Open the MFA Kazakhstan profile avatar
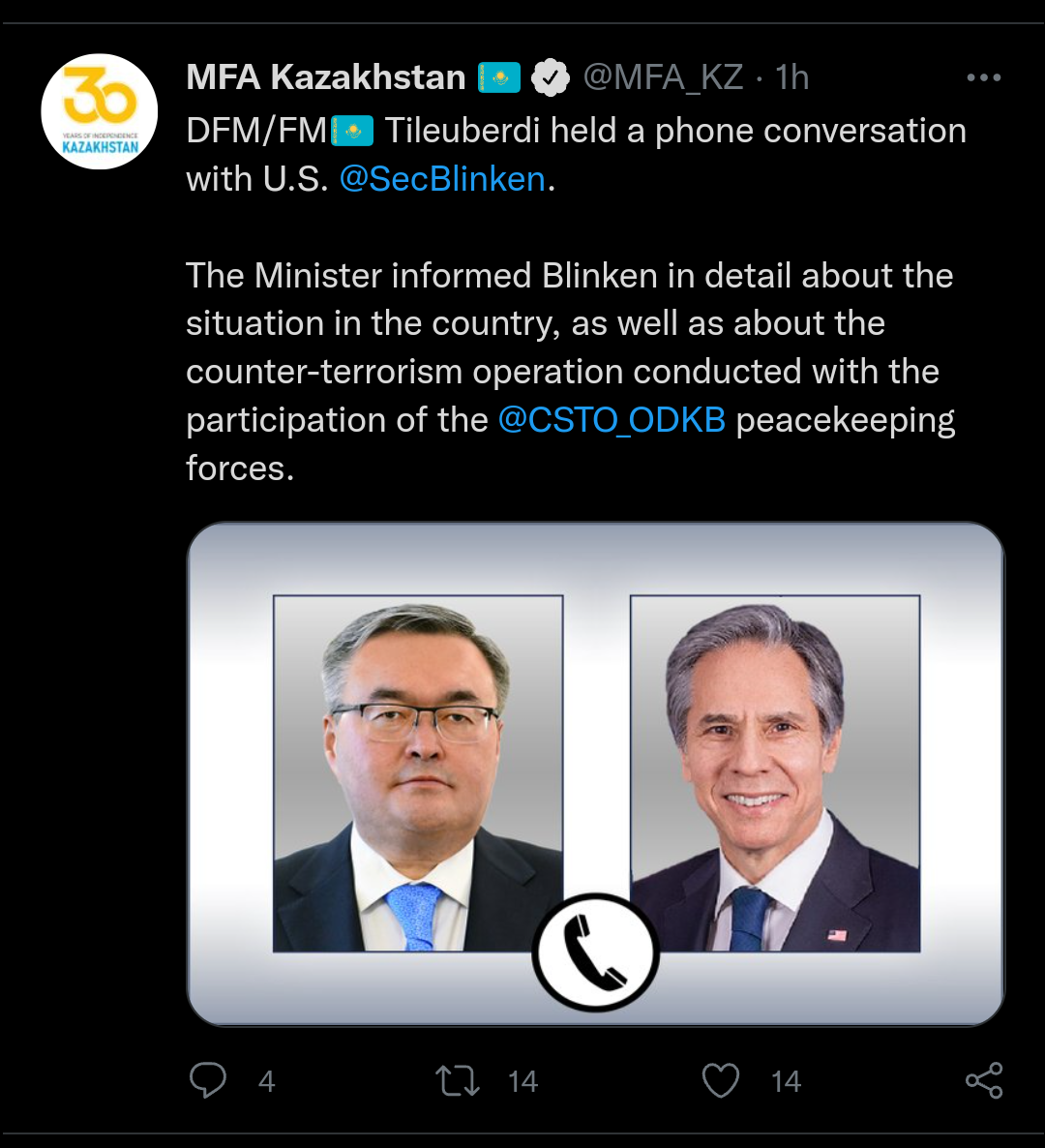Screen dimensions: 1045x1148 click(100, 111)
